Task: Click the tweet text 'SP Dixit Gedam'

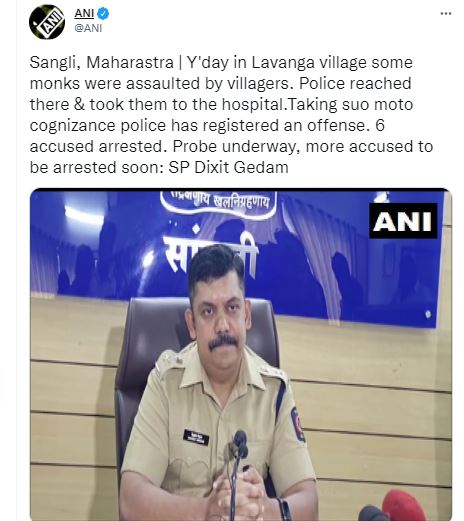Action: 228,167
